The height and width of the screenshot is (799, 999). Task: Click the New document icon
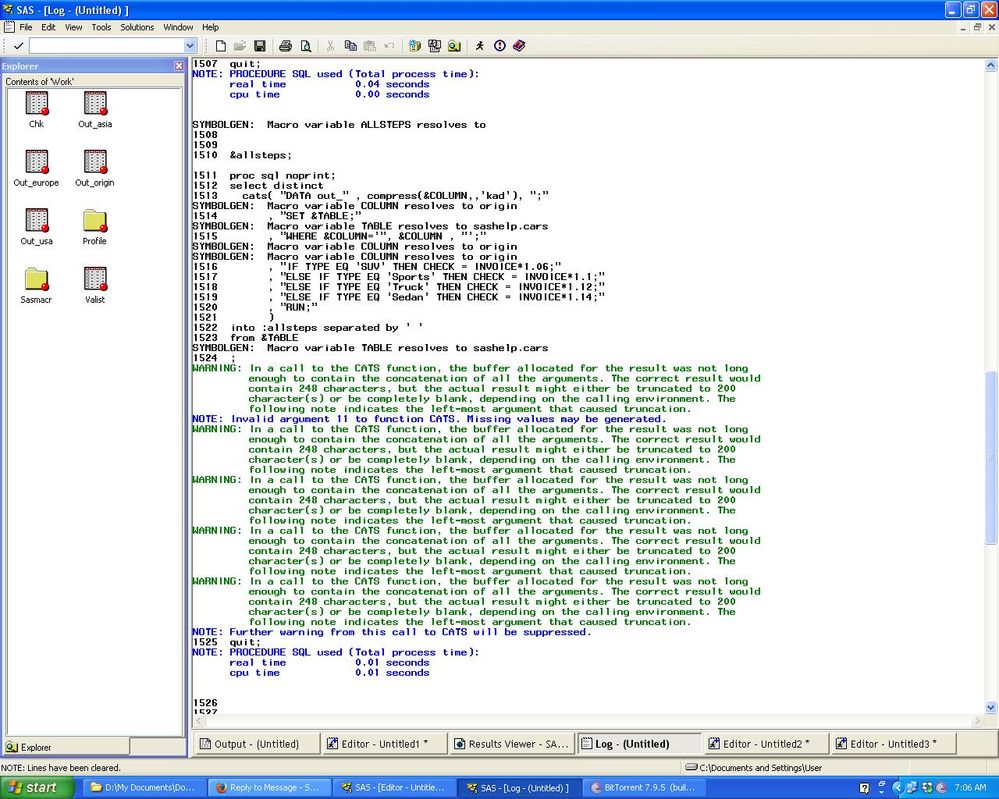pyautogui.click(x=220, y=46)
